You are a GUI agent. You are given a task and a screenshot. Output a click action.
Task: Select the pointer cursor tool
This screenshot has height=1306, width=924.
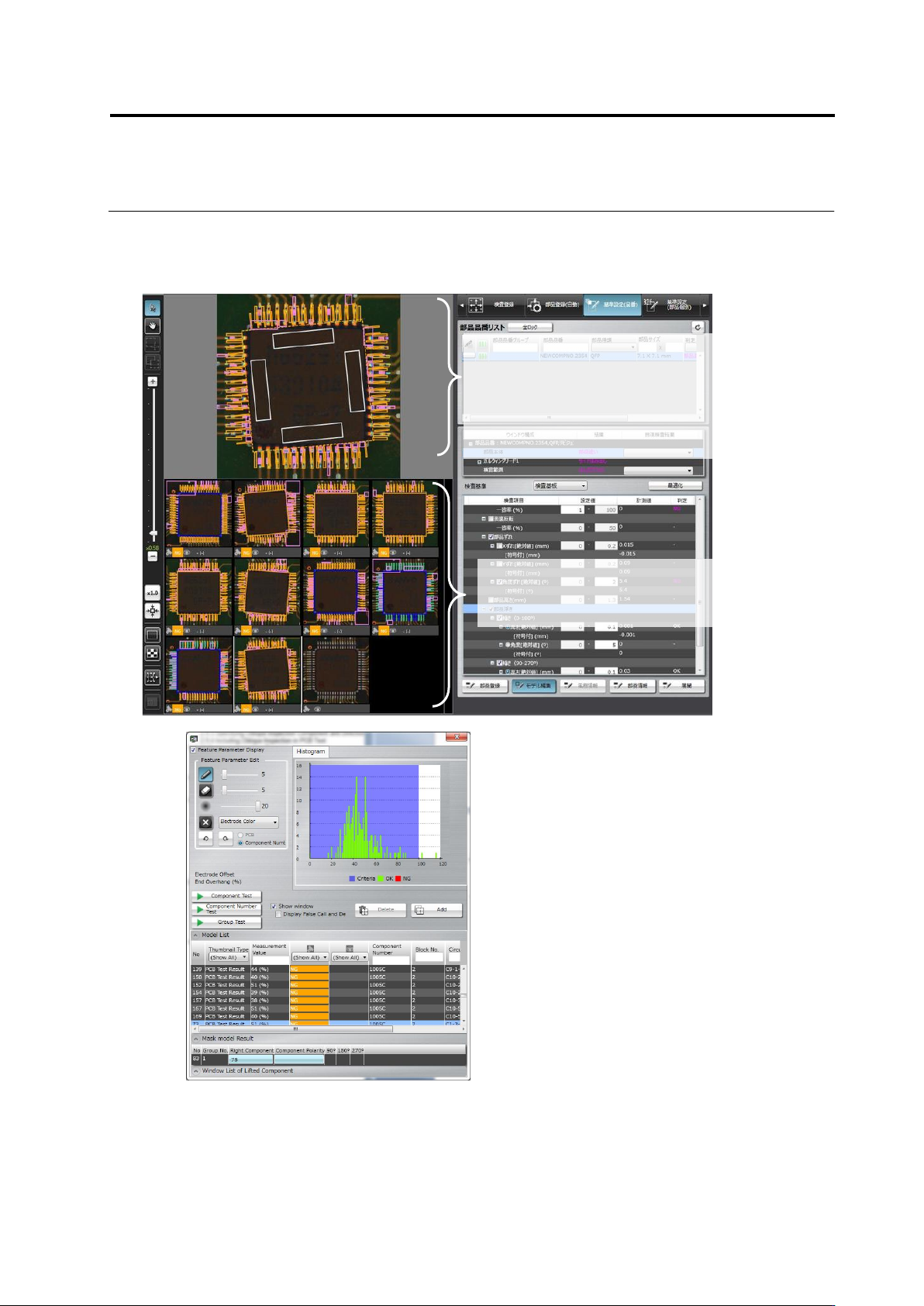click(x=153, y=308)
